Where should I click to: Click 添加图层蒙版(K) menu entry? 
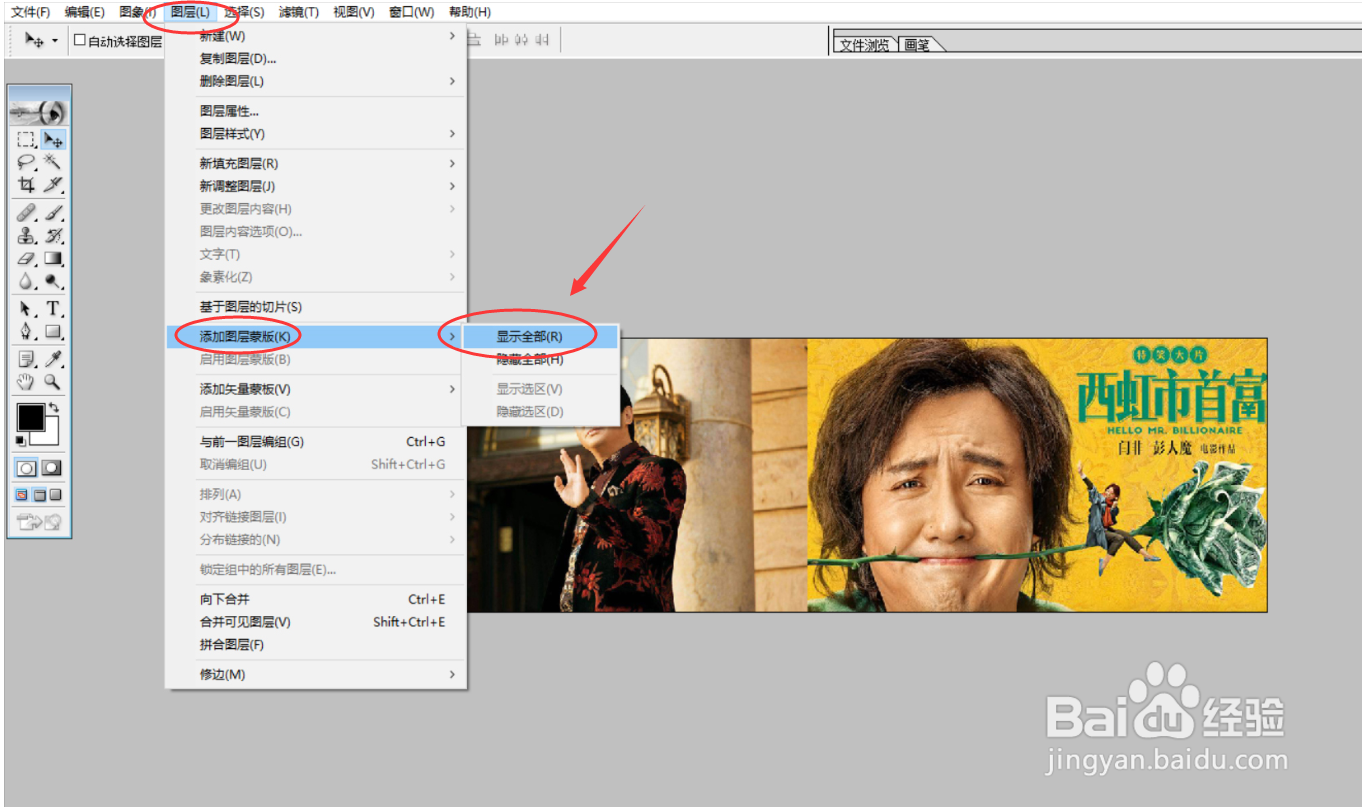click(x=316, y=337)
